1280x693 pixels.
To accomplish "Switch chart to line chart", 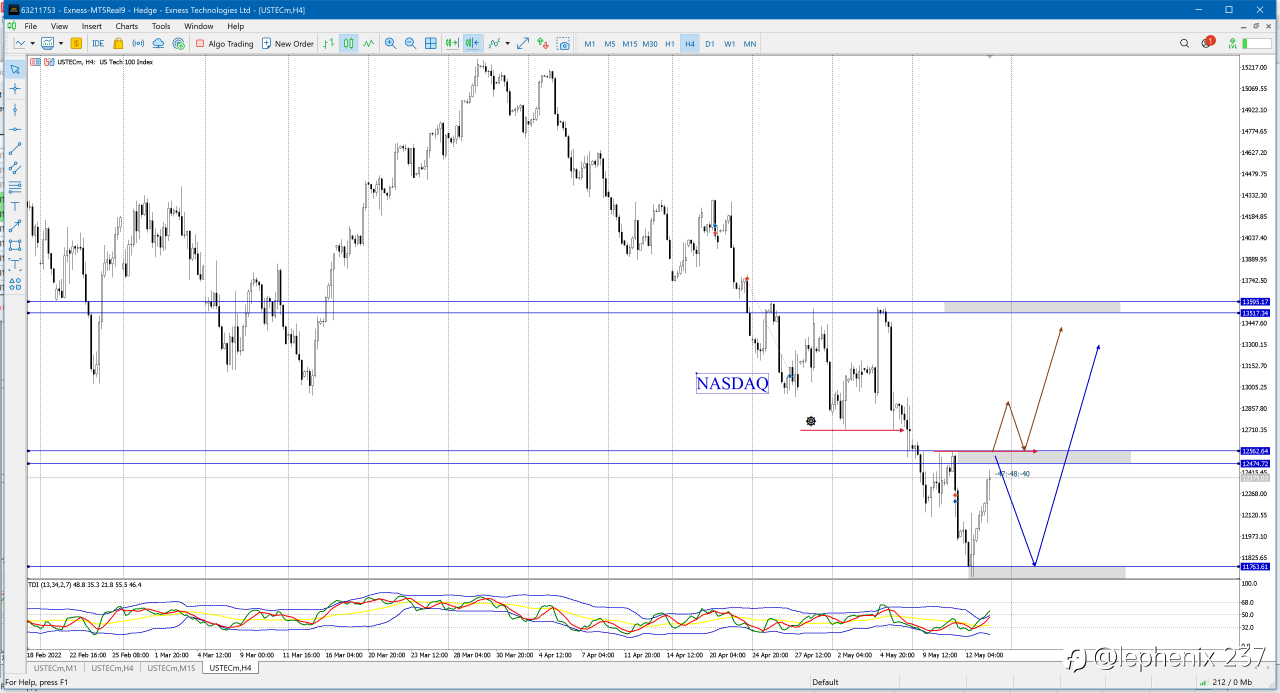I will coord(369,44).
